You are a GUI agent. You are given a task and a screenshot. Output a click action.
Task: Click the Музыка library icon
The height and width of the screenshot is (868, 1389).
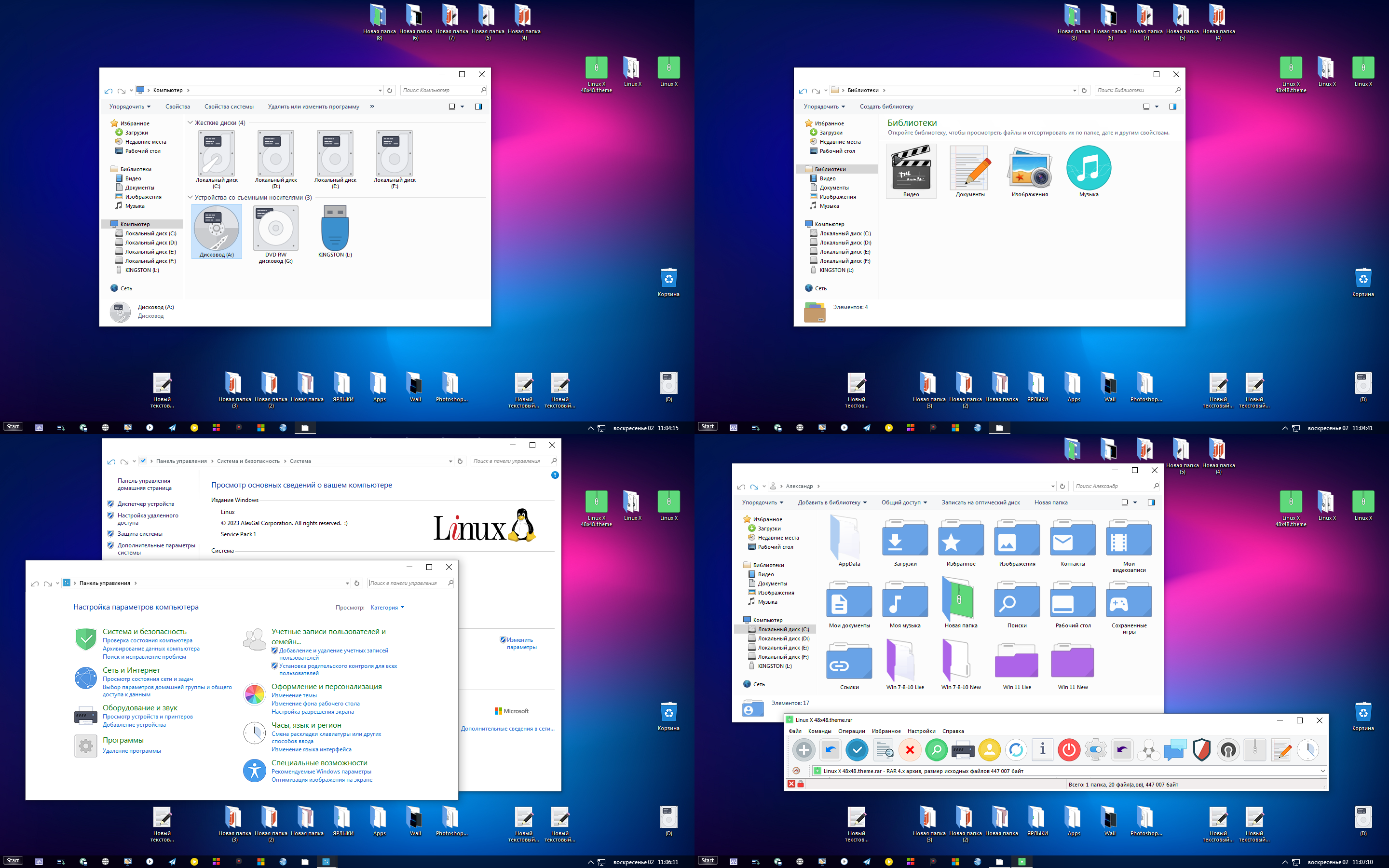click(x=1090, y=167)
